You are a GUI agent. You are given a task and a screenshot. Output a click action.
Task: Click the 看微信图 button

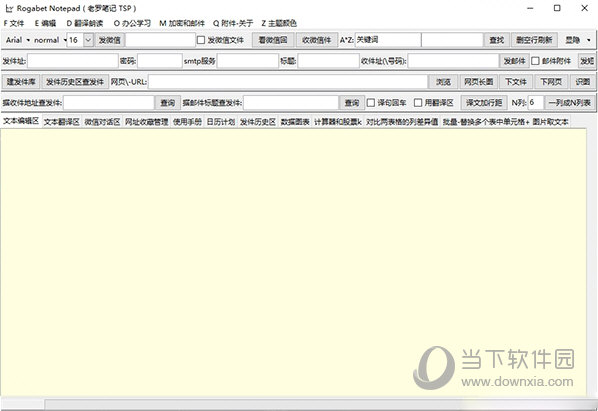tap(273, 40)
